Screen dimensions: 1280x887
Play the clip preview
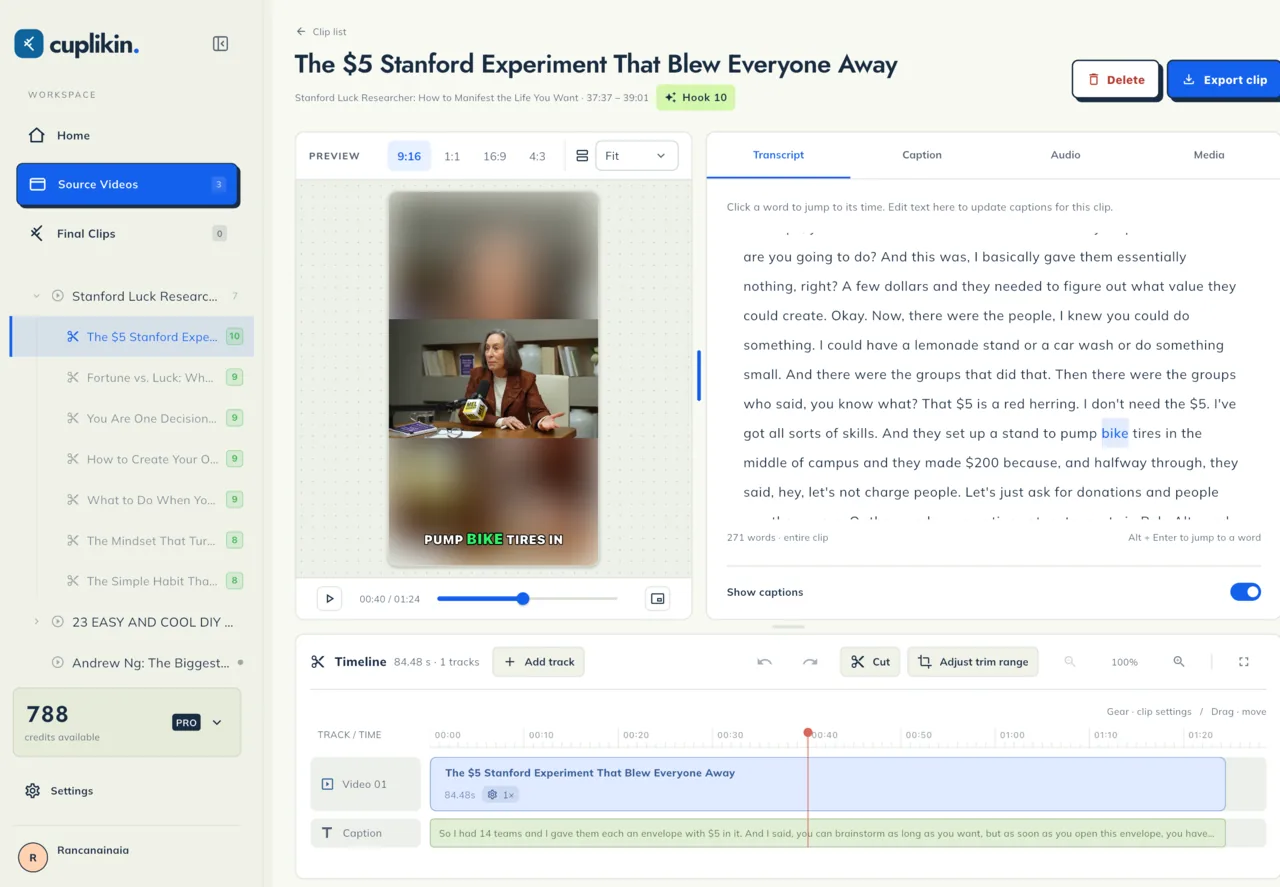[x=329, y=599]
